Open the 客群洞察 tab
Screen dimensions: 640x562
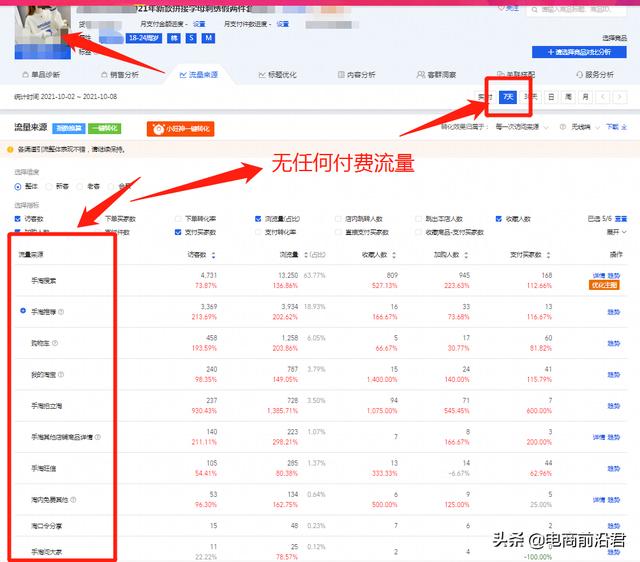(x=436, y=75)
